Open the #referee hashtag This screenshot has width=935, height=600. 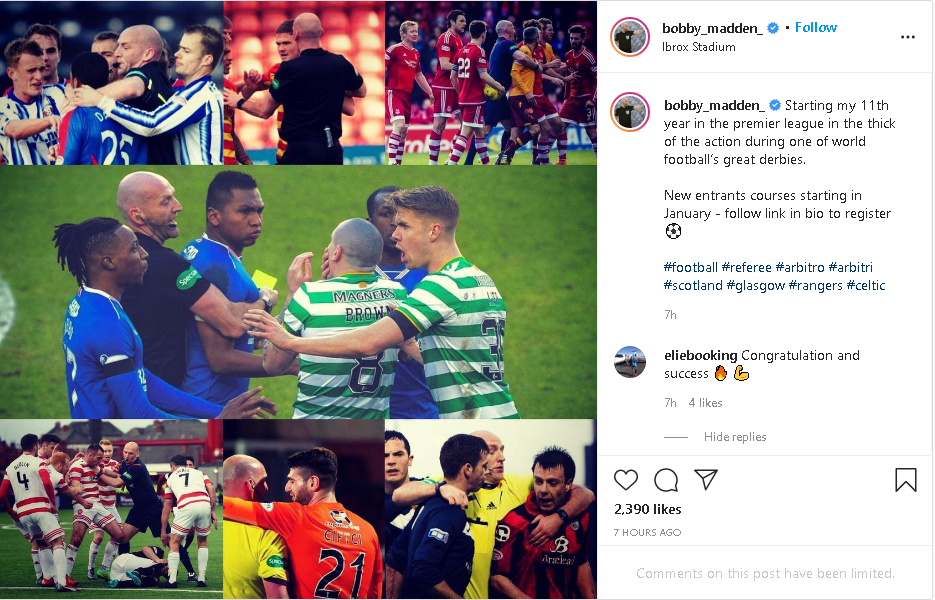tap(746, 267)
